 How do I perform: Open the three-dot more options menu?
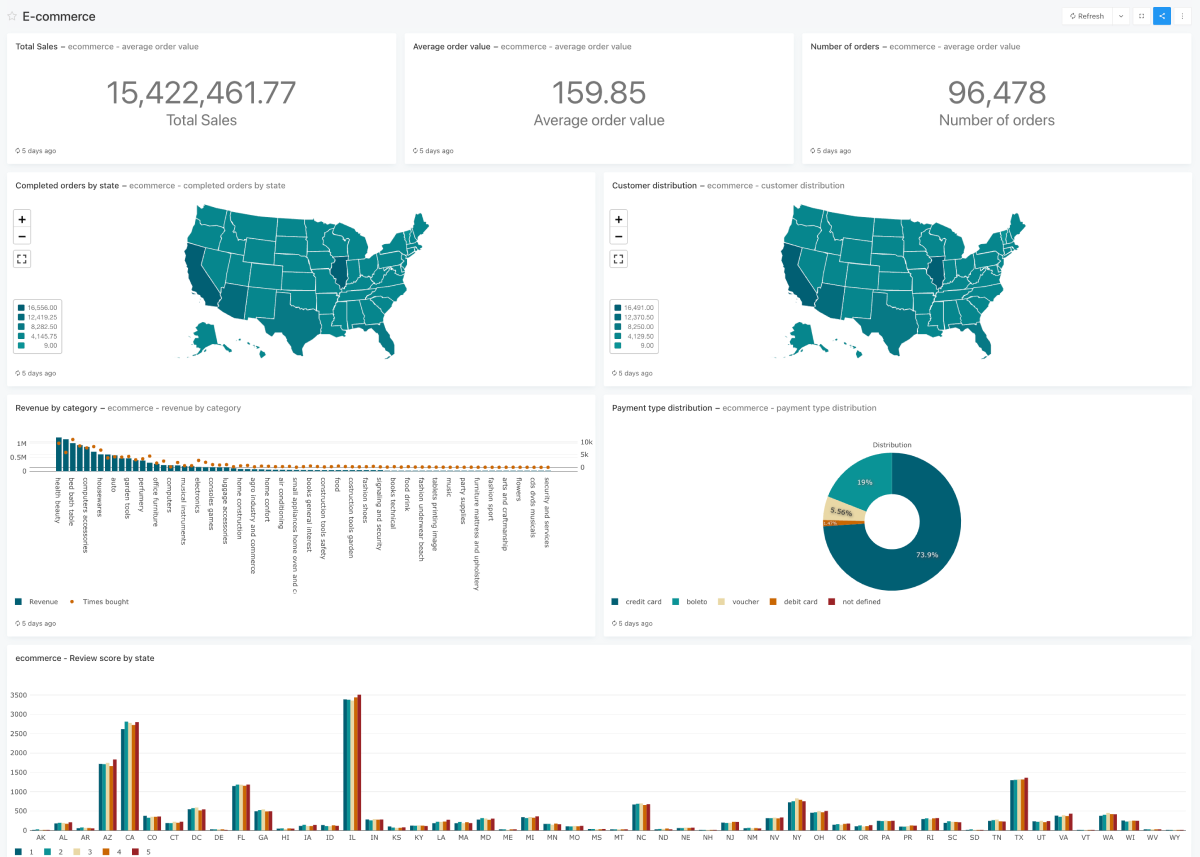[x=1181, y=16]
